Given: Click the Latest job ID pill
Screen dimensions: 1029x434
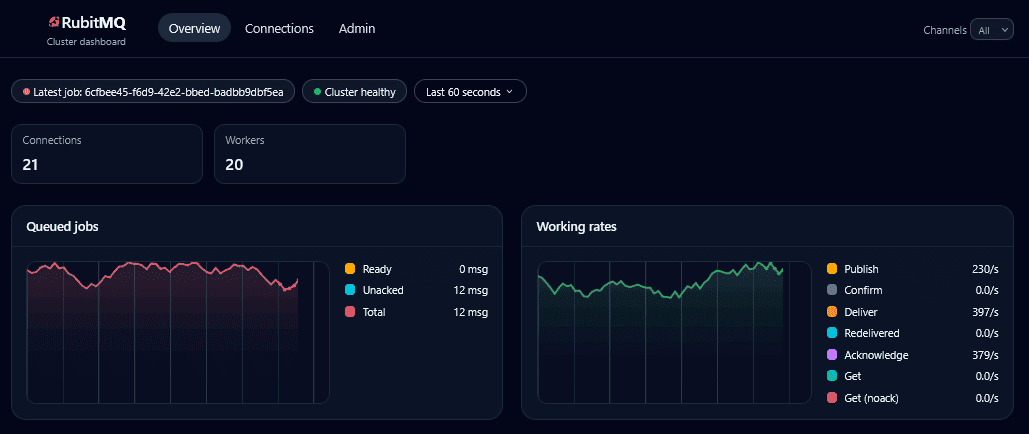Looking at the screenshot, I should pyautogui.click(x=152, y=92).
